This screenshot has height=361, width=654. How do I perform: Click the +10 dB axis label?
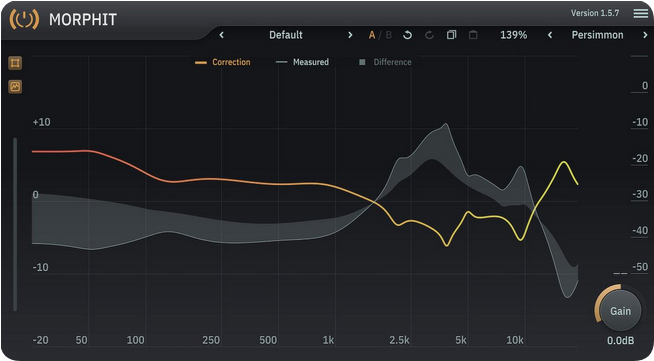41,122
